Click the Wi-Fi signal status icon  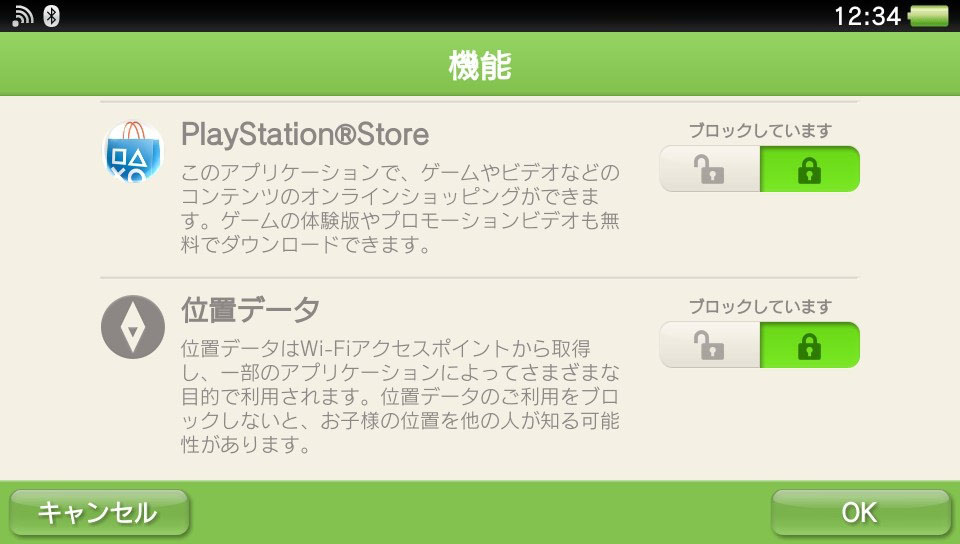point(23,16)
